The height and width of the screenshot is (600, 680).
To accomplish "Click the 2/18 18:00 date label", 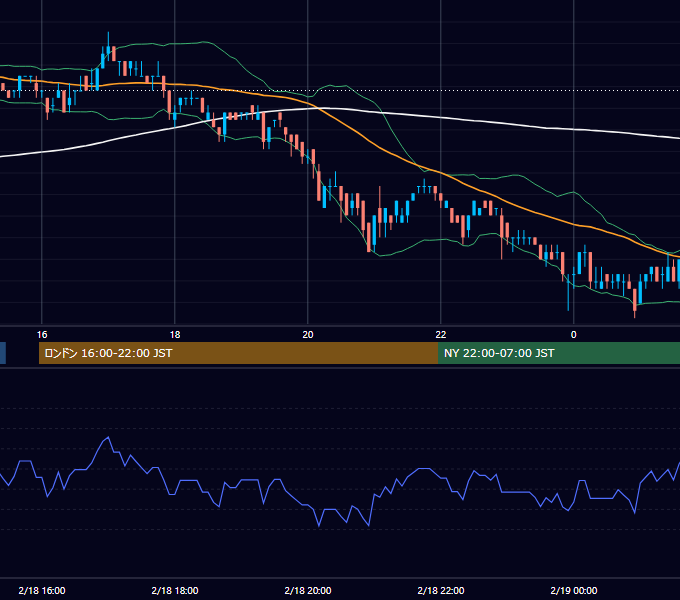I will click(175, 590).
